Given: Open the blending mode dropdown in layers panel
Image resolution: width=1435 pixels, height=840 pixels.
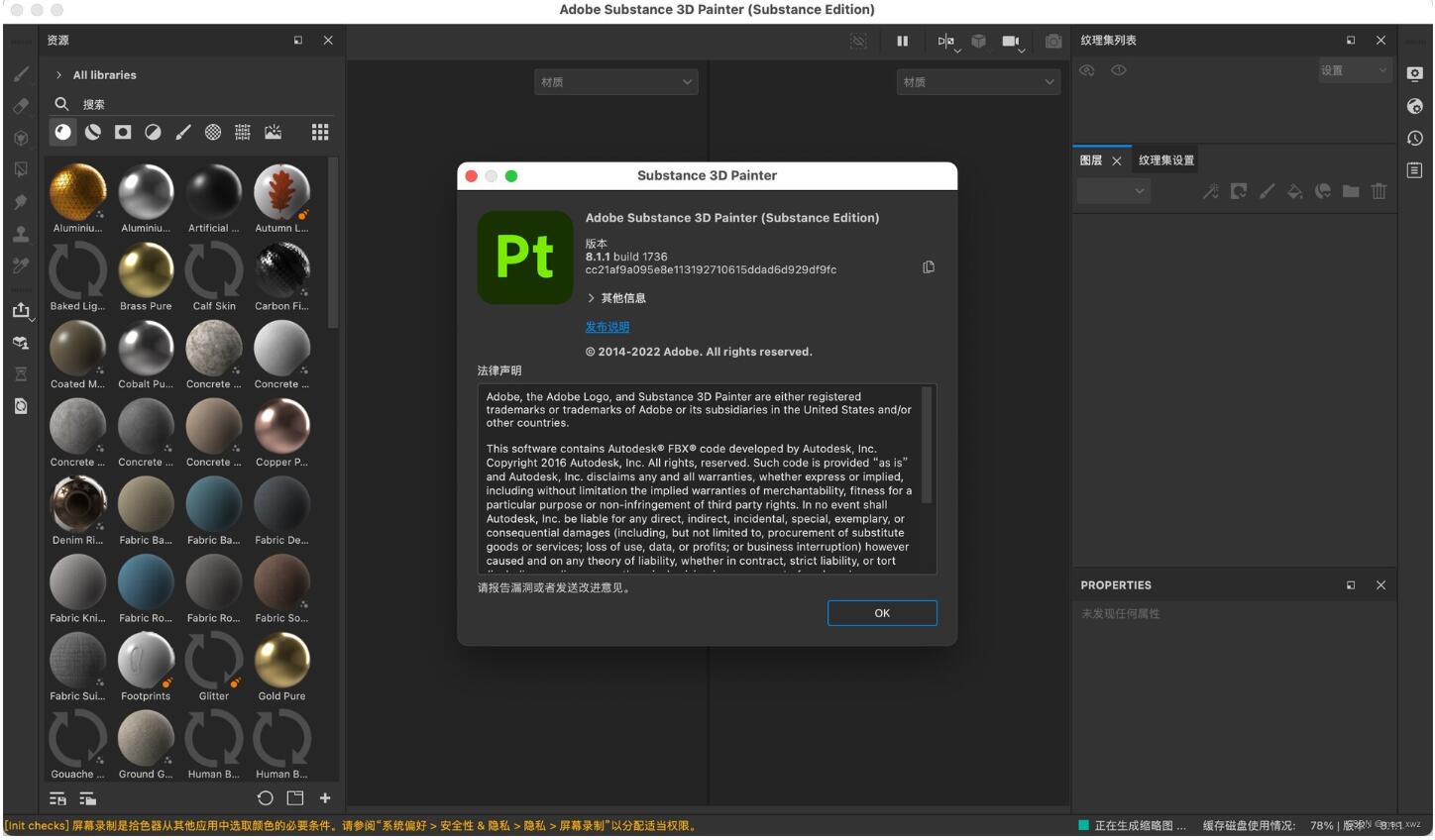Looking at the screenshot, I should click(x=1113, y=191).
